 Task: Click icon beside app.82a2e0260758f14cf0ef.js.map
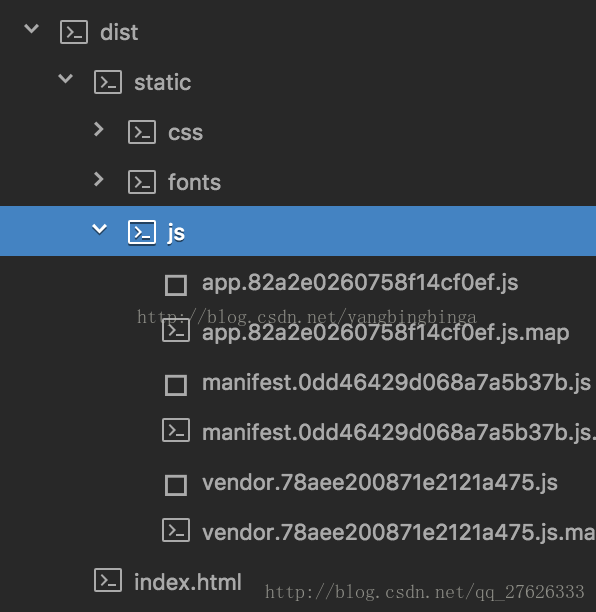coord(176,331)
